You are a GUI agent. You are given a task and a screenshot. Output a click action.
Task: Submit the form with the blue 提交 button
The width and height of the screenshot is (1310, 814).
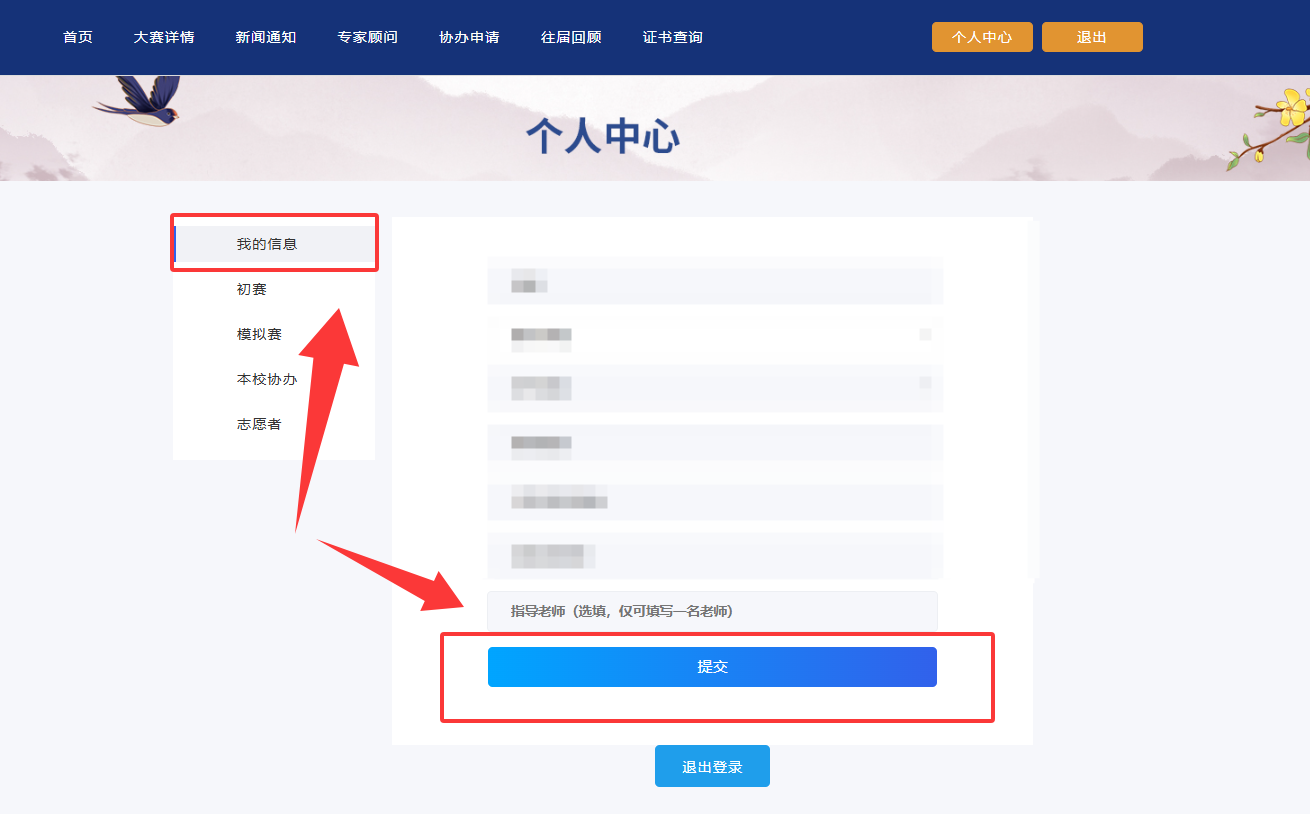[712, 667]
